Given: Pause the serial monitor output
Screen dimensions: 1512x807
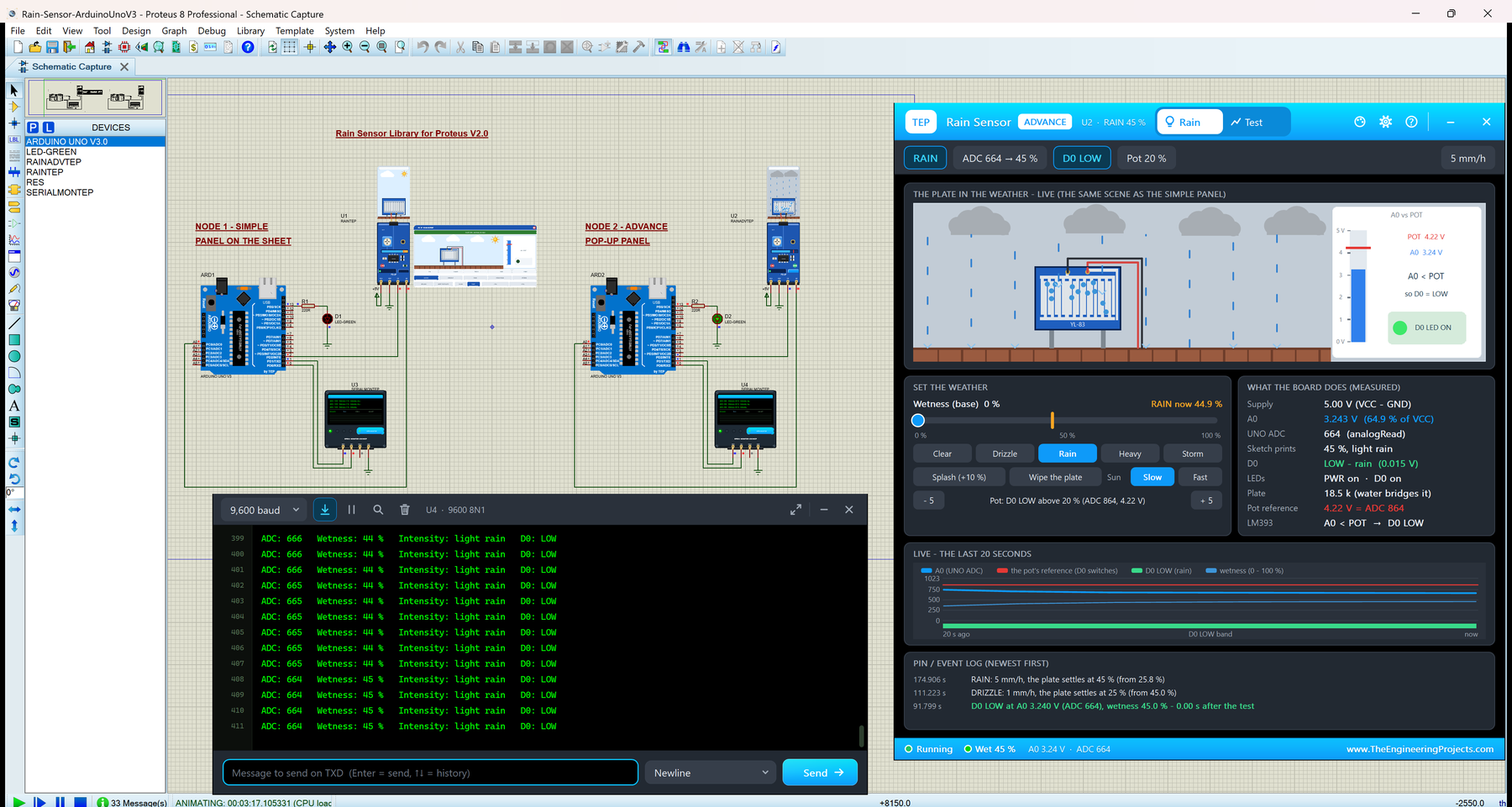Looking at the screenshot, I should coord(352,510).
